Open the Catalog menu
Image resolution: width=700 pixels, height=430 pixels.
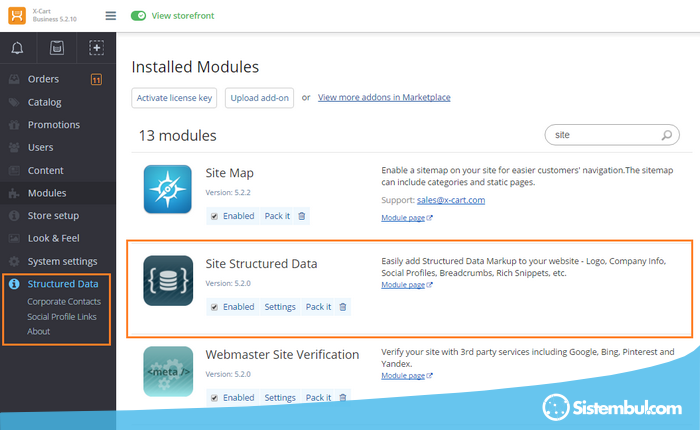click(x=45, y=102)
